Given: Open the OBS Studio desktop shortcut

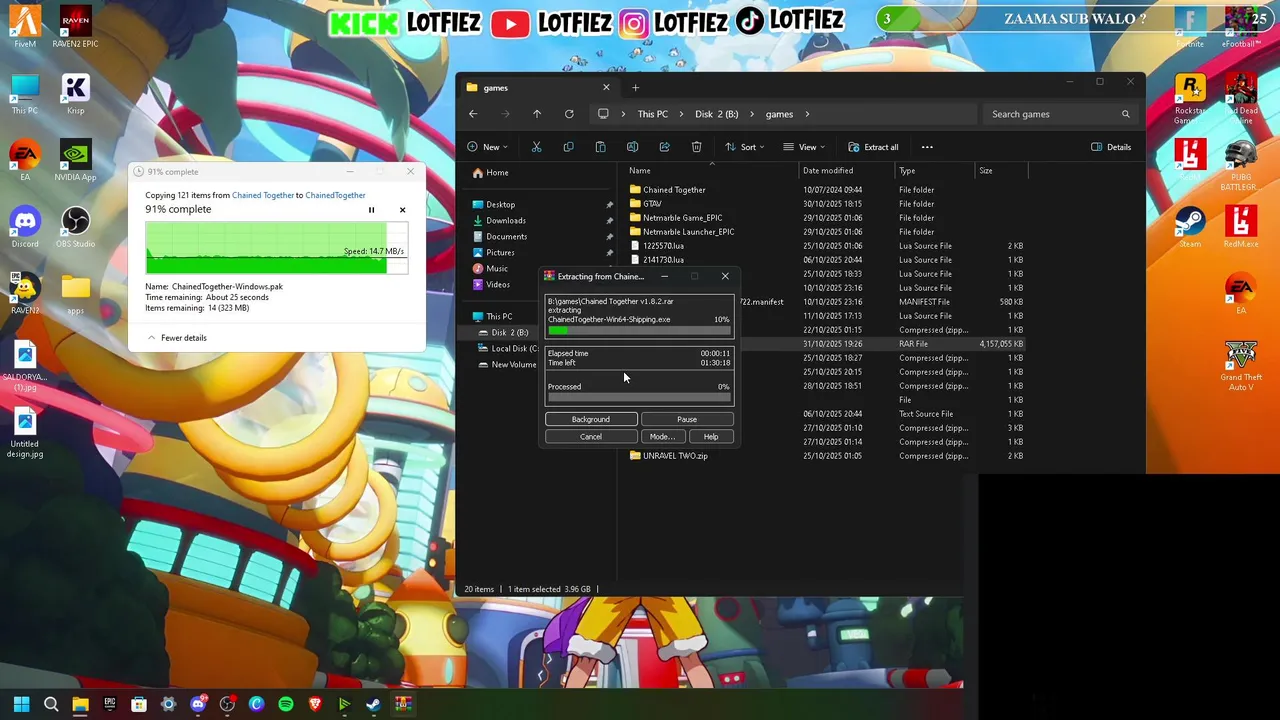Looking at the screenshot, I should [x=75, y=228].
